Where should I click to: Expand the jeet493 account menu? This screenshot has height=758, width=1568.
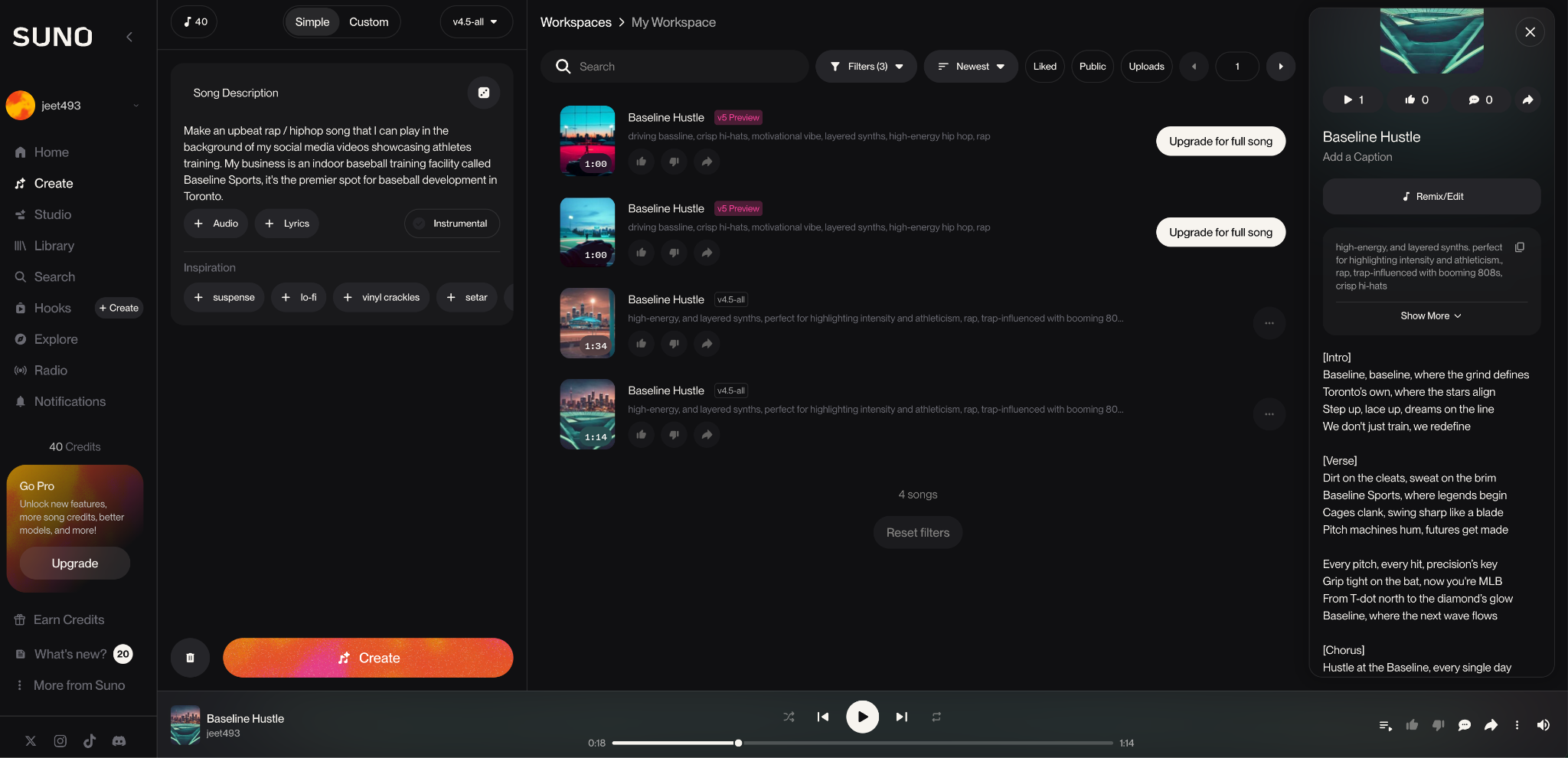tap(73, 106)
